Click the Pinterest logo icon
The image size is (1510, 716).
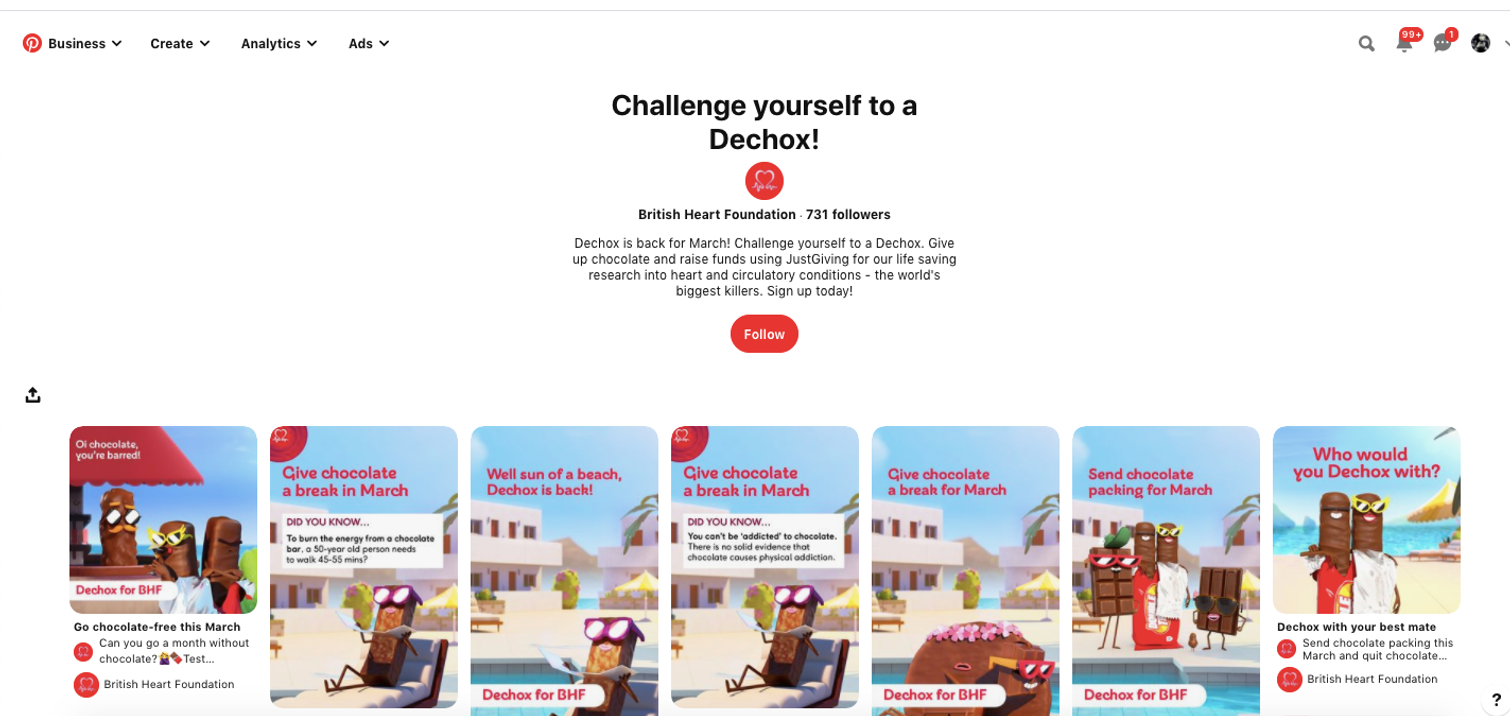[32, 43]
